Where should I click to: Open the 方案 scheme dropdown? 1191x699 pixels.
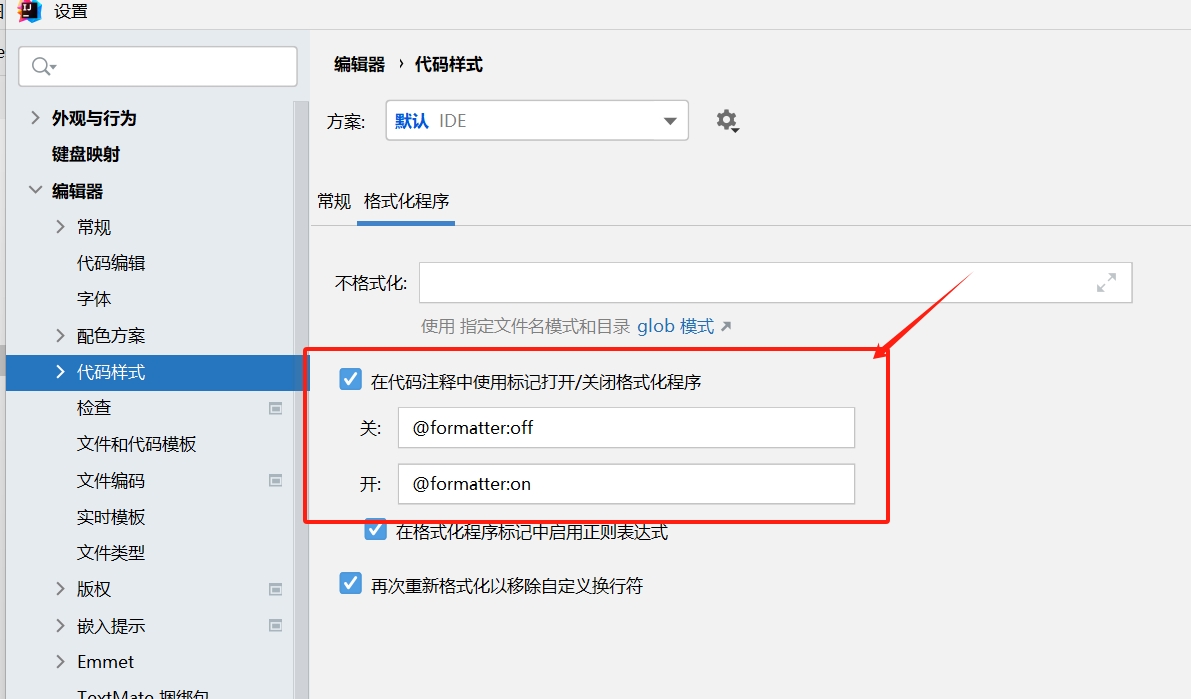pos(537,121)
